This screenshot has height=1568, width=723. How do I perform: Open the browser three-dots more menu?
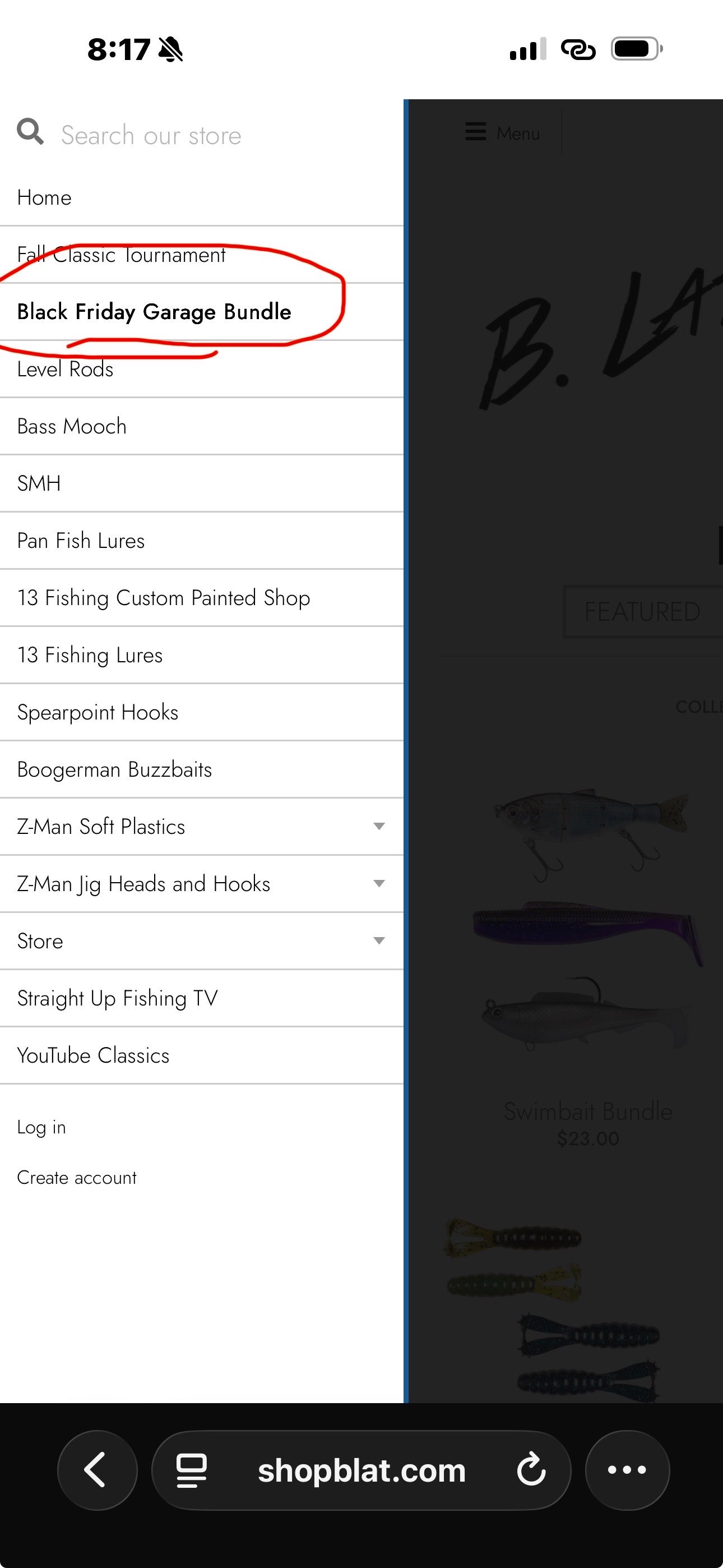pos(627,1470)
